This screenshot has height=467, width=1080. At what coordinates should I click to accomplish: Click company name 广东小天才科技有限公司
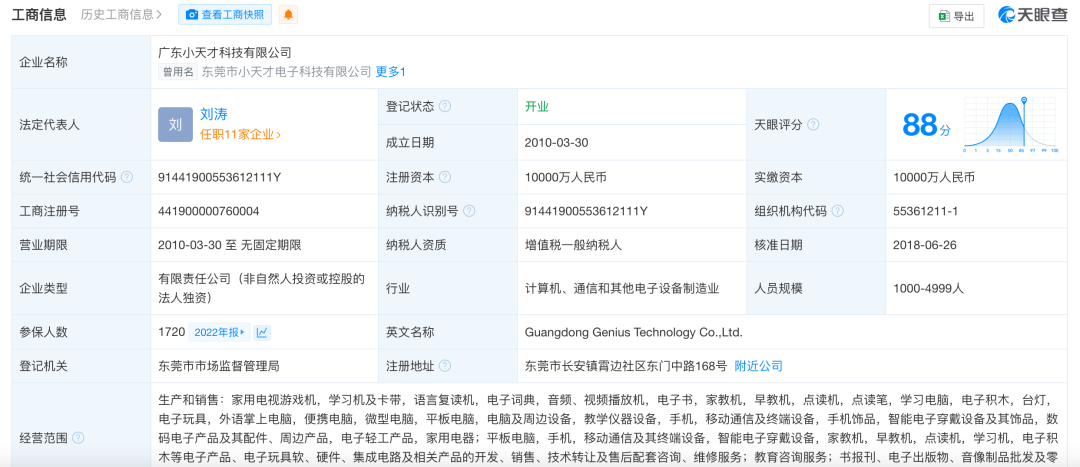click(225, 52)
